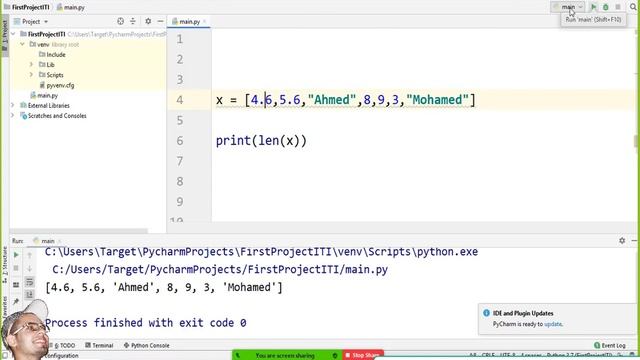Image resolution: width=640 pixels, height=360 pixels.
Task: Open the Python Console tool window
Action: point(147,345)
